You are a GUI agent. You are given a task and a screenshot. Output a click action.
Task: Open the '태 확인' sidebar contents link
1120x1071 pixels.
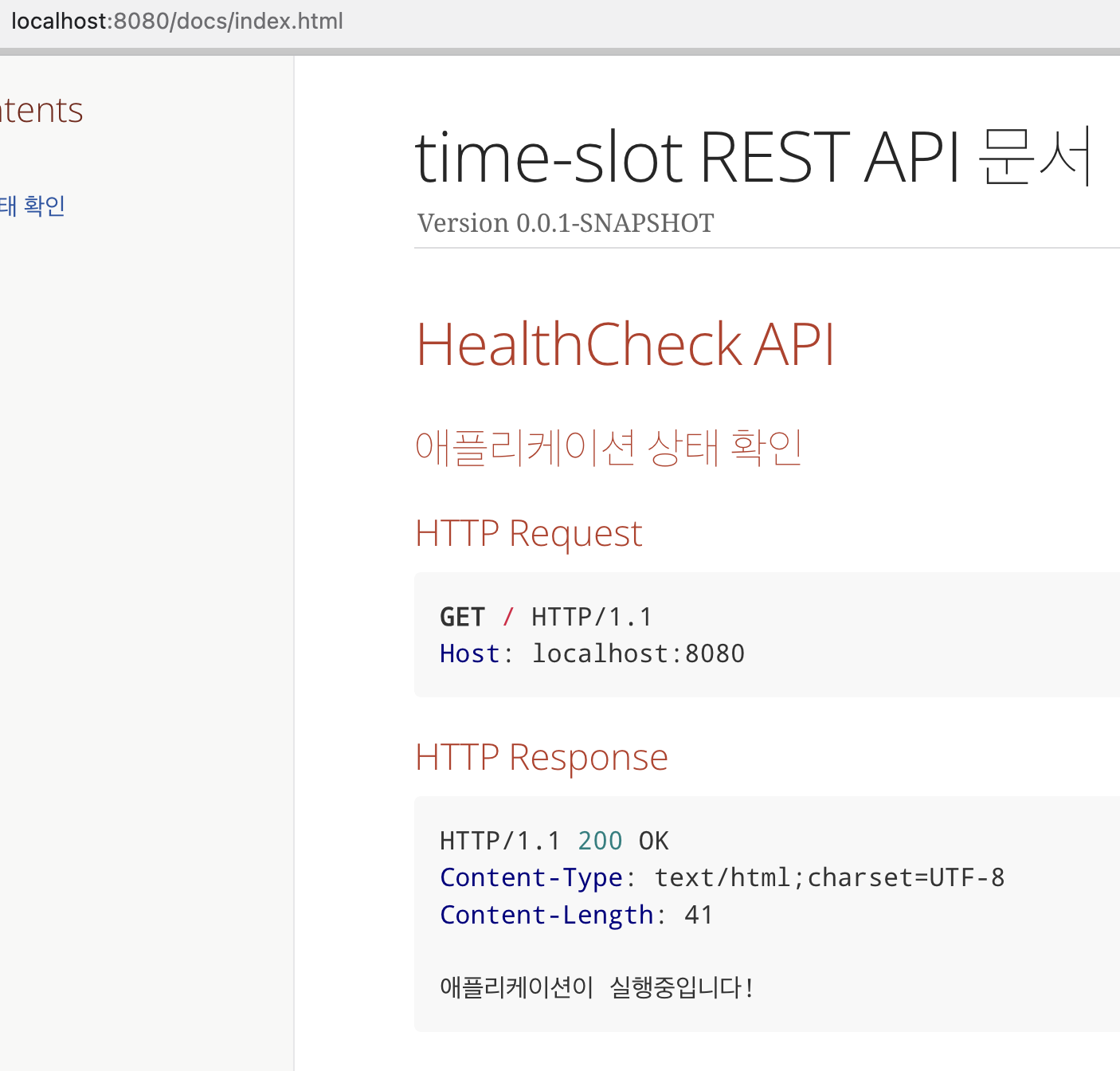(32, 206)
